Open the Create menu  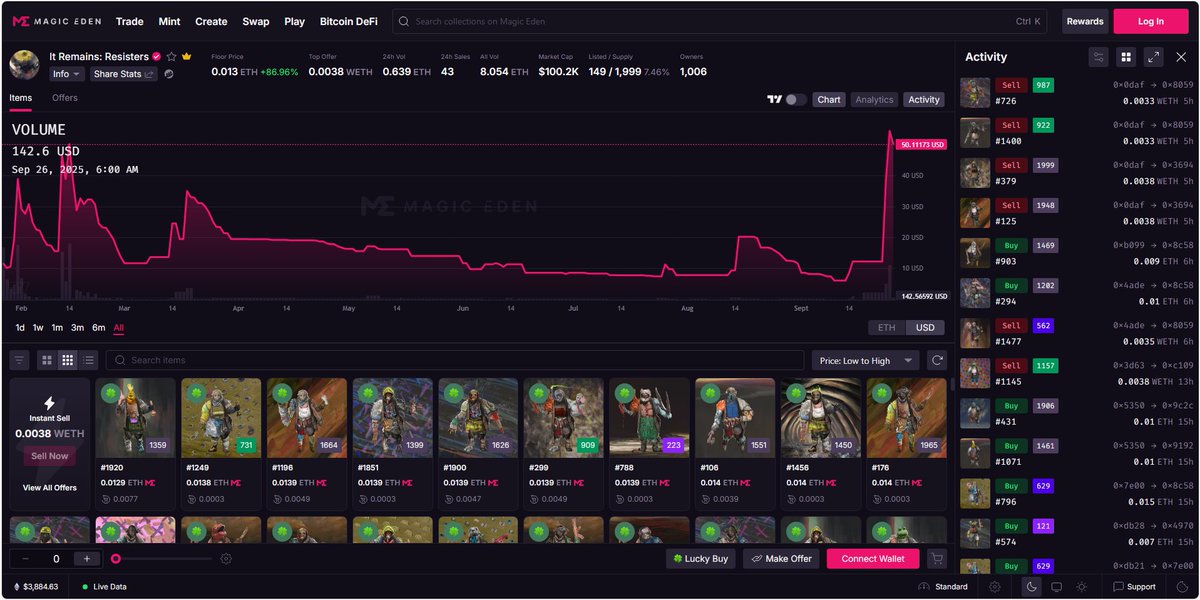211,21
